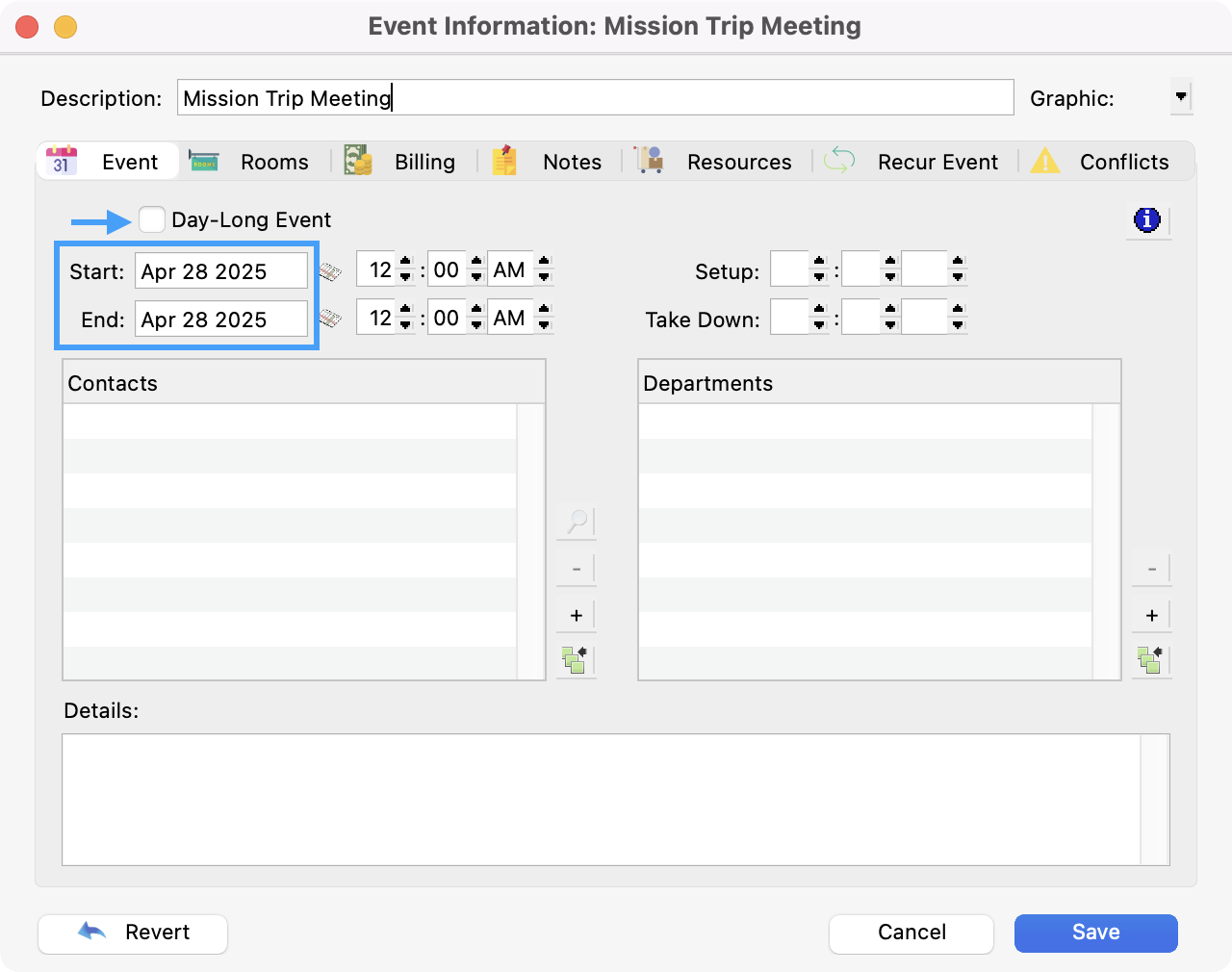Add a contact with the plus button

tap(577, 616)
